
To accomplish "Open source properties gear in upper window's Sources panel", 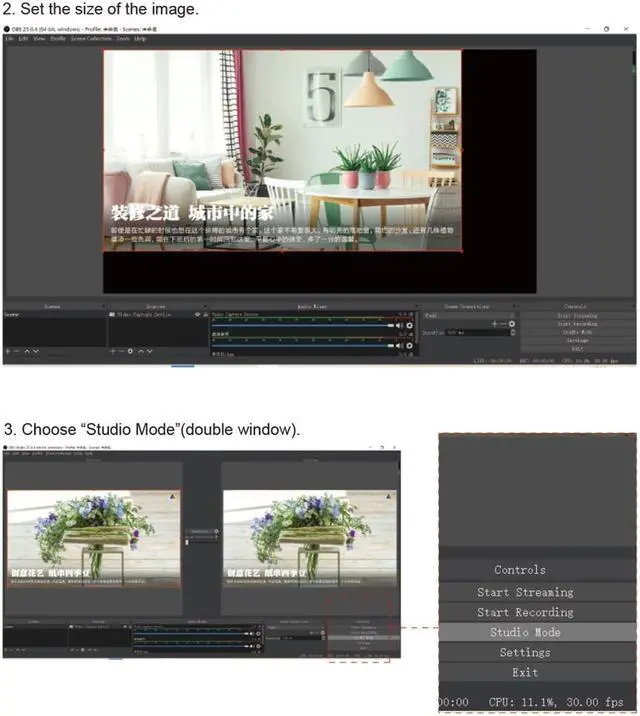I will 132,351.
